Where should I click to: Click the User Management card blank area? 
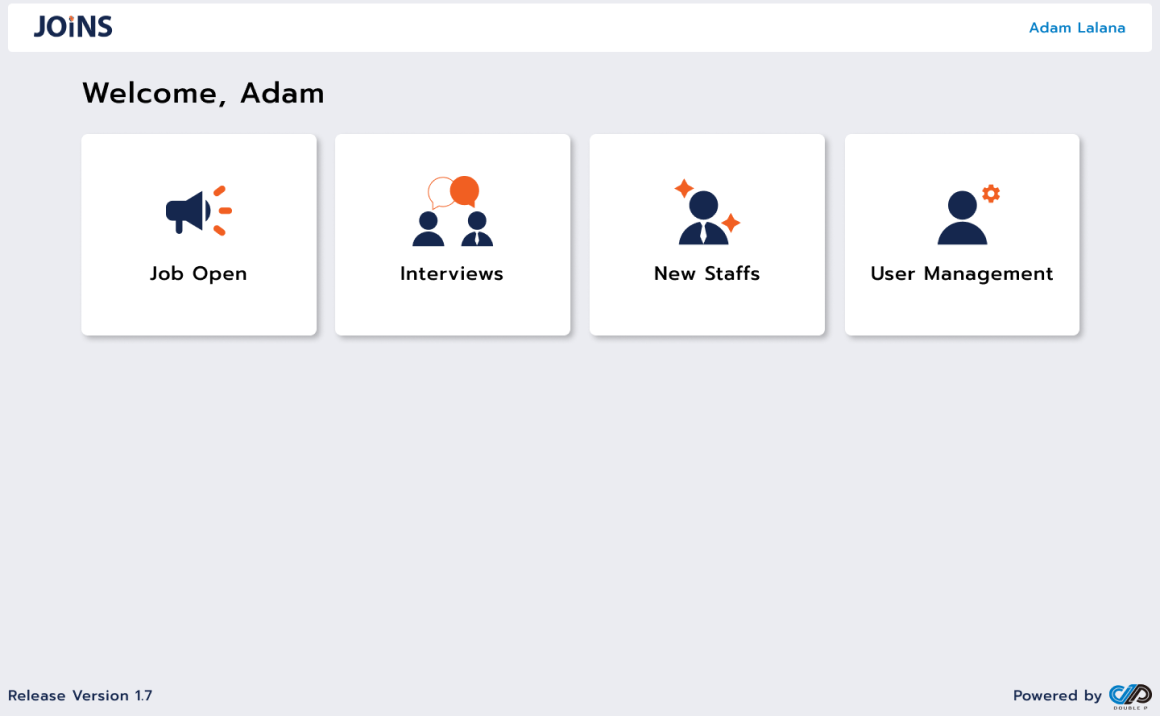(962, 311)
